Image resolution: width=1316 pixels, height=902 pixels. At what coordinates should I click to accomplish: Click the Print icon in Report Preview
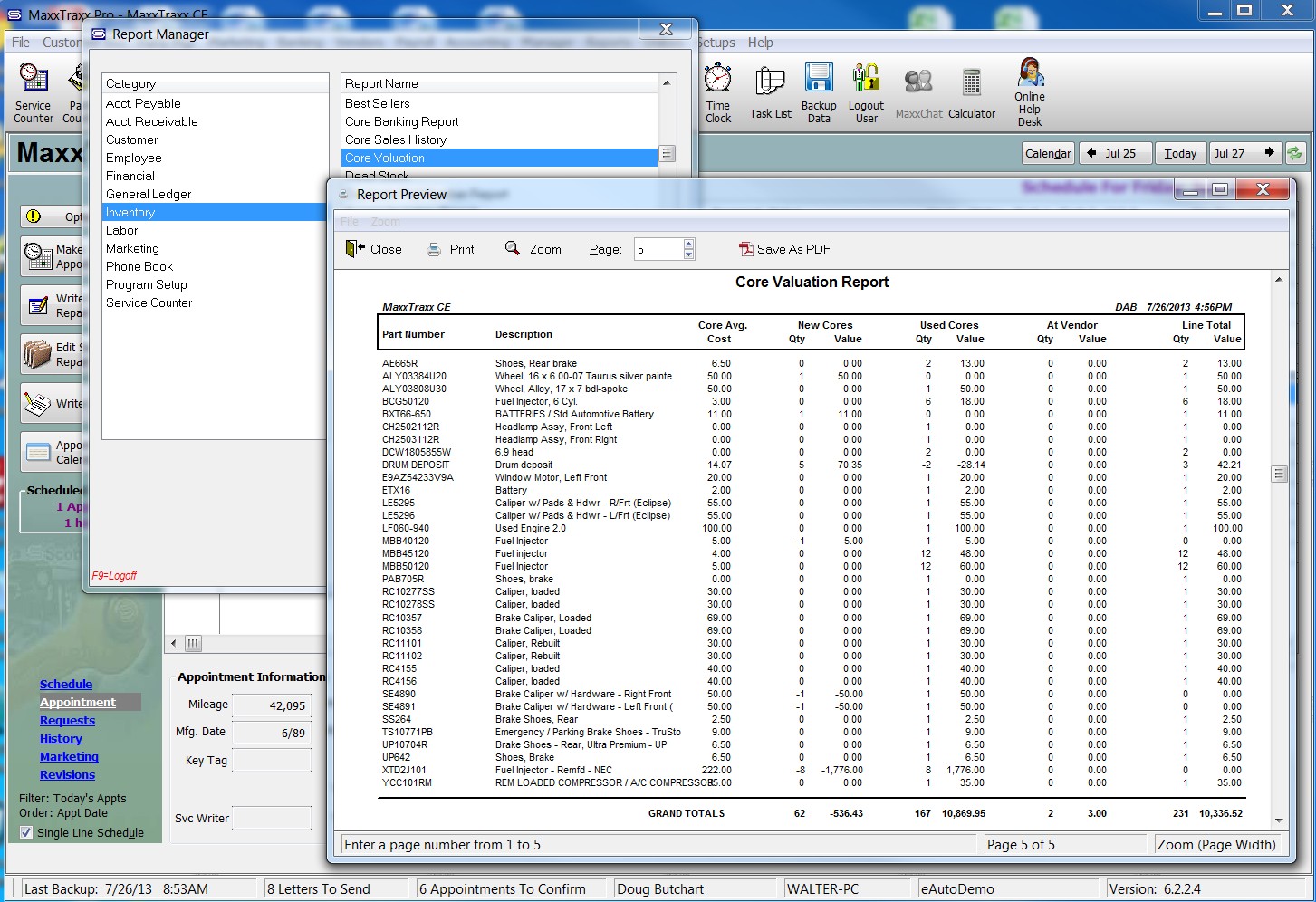click(x=434, y=249)
